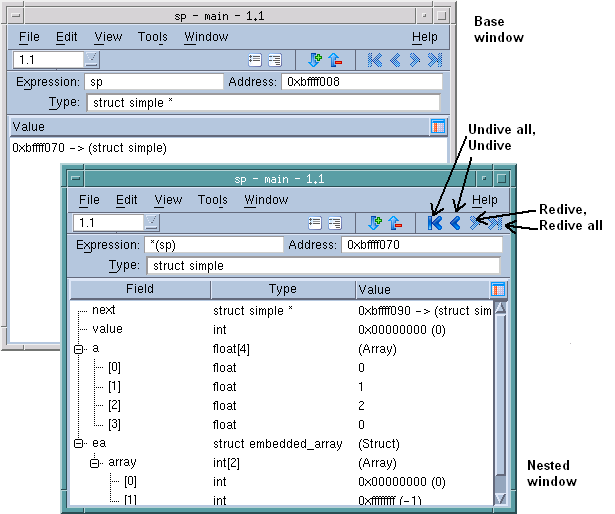Click the down-arrow plus icon in nested toolbar
615x514 pixels.
point(375,223)
